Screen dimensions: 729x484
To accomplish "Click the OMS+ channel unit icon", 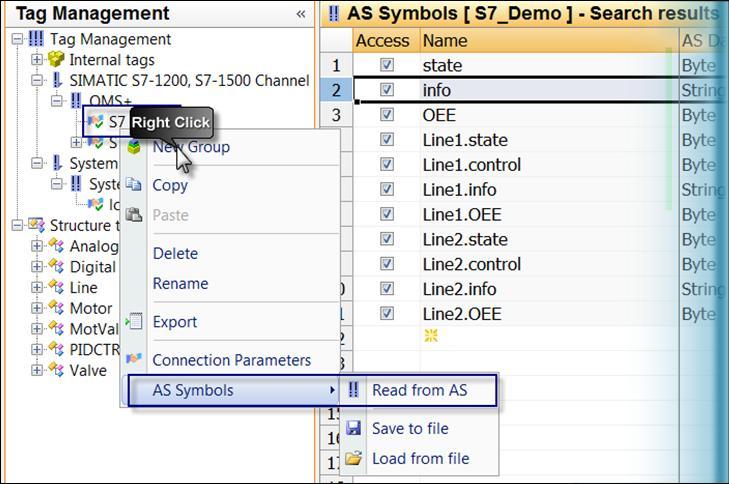I will tap(76, 100).
